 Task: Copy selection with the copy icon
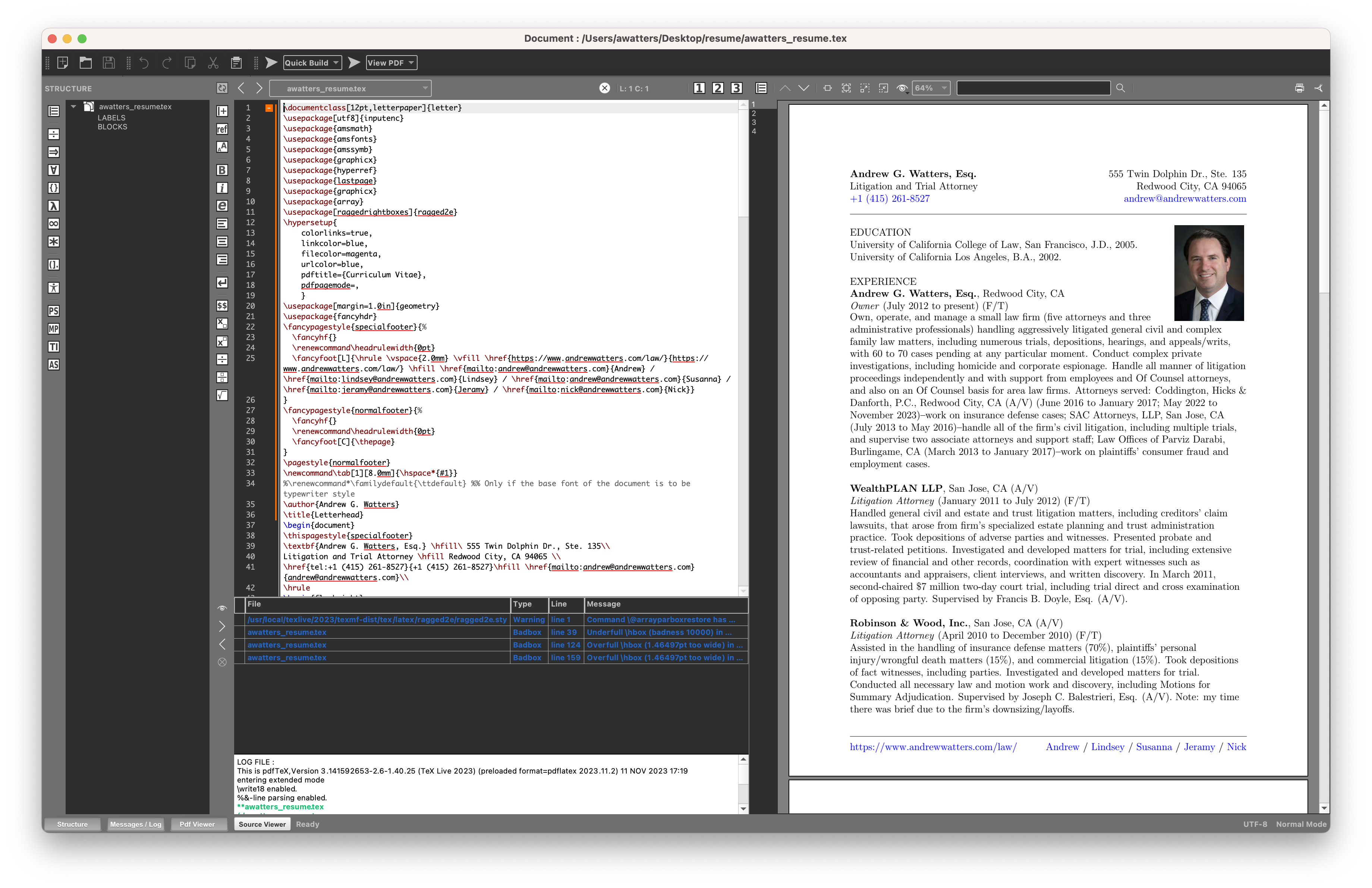190,62
